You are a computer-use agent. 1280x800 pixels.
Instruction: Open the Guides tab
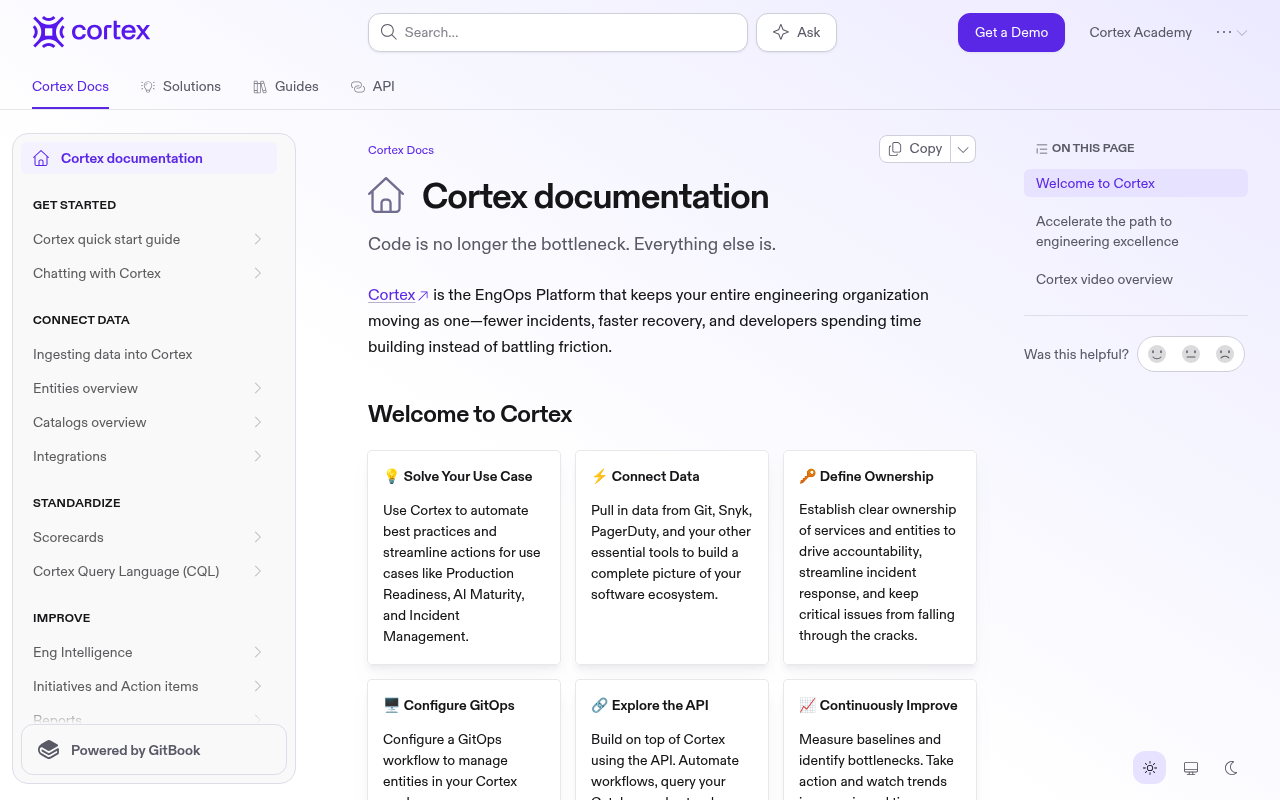click(286, 87)
